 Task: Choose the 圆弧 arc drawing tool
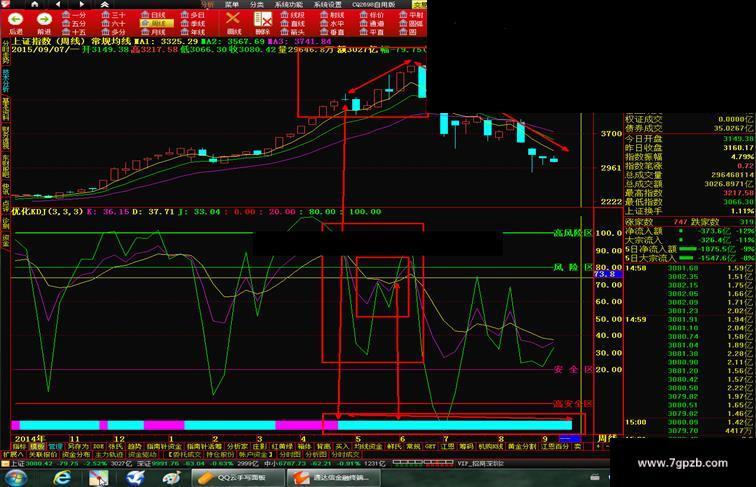(411, 24)
